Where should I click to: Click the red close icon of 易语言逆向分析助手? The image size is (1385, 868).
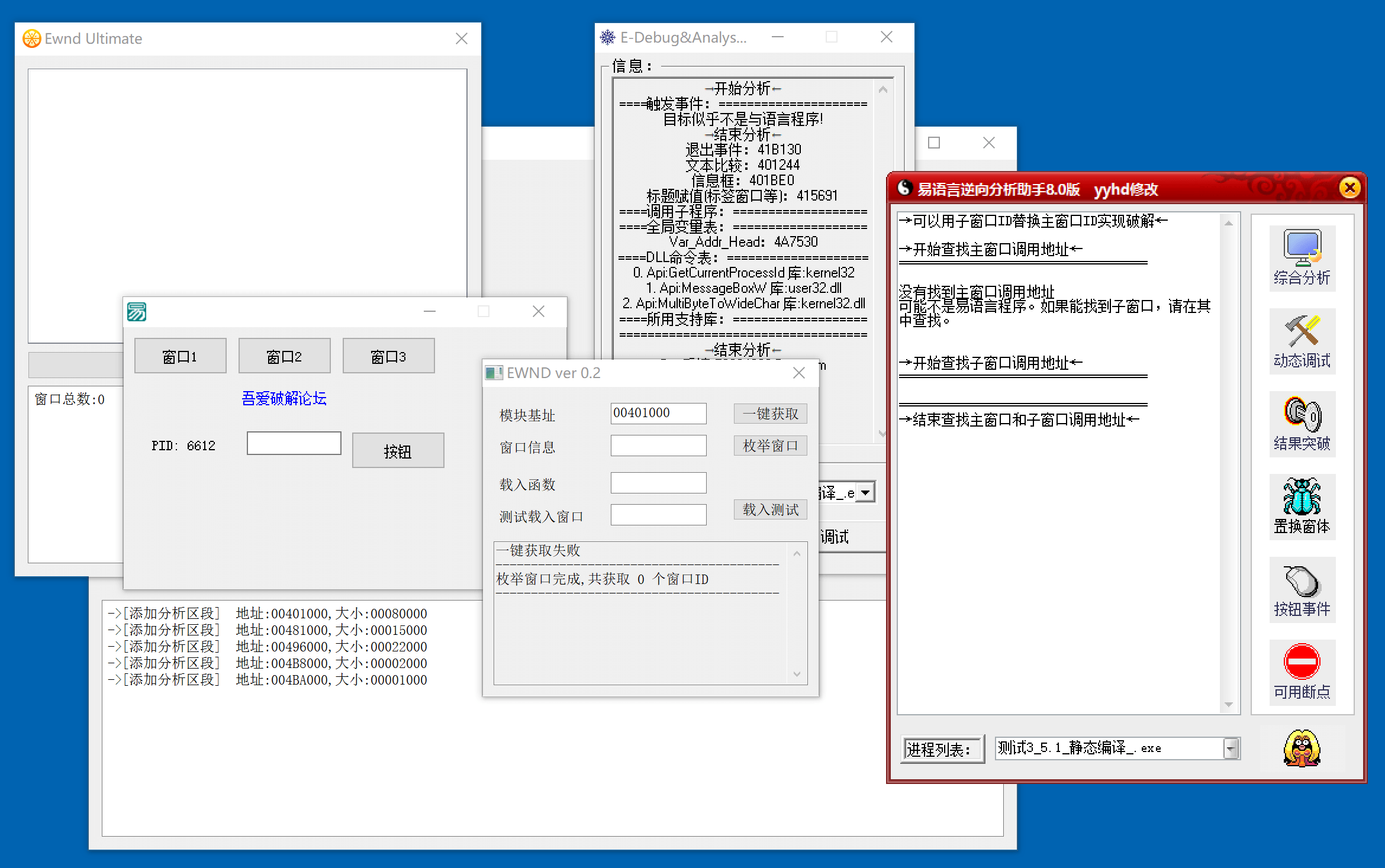click(x=1349, y=189)
